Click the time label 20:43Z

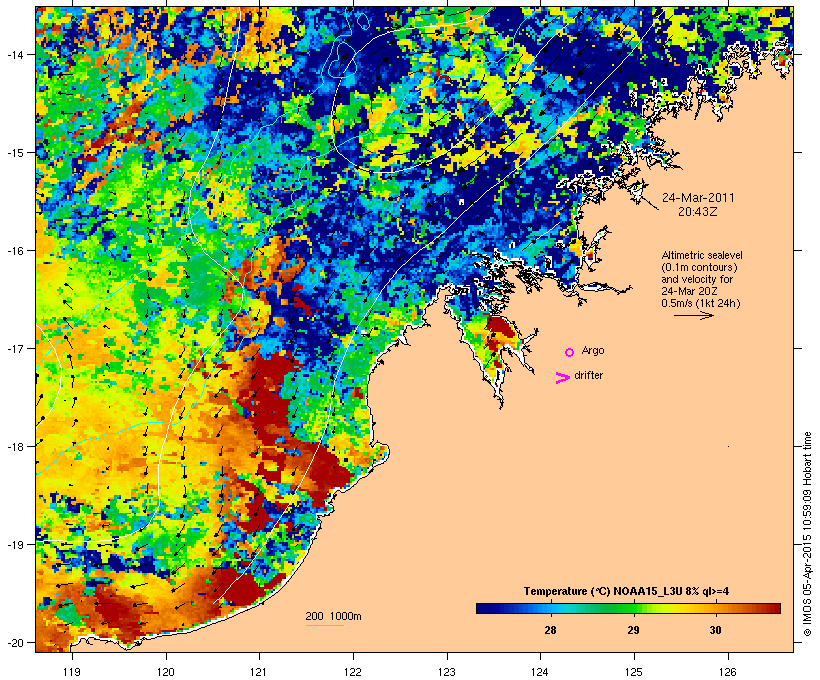click(698, 212)
